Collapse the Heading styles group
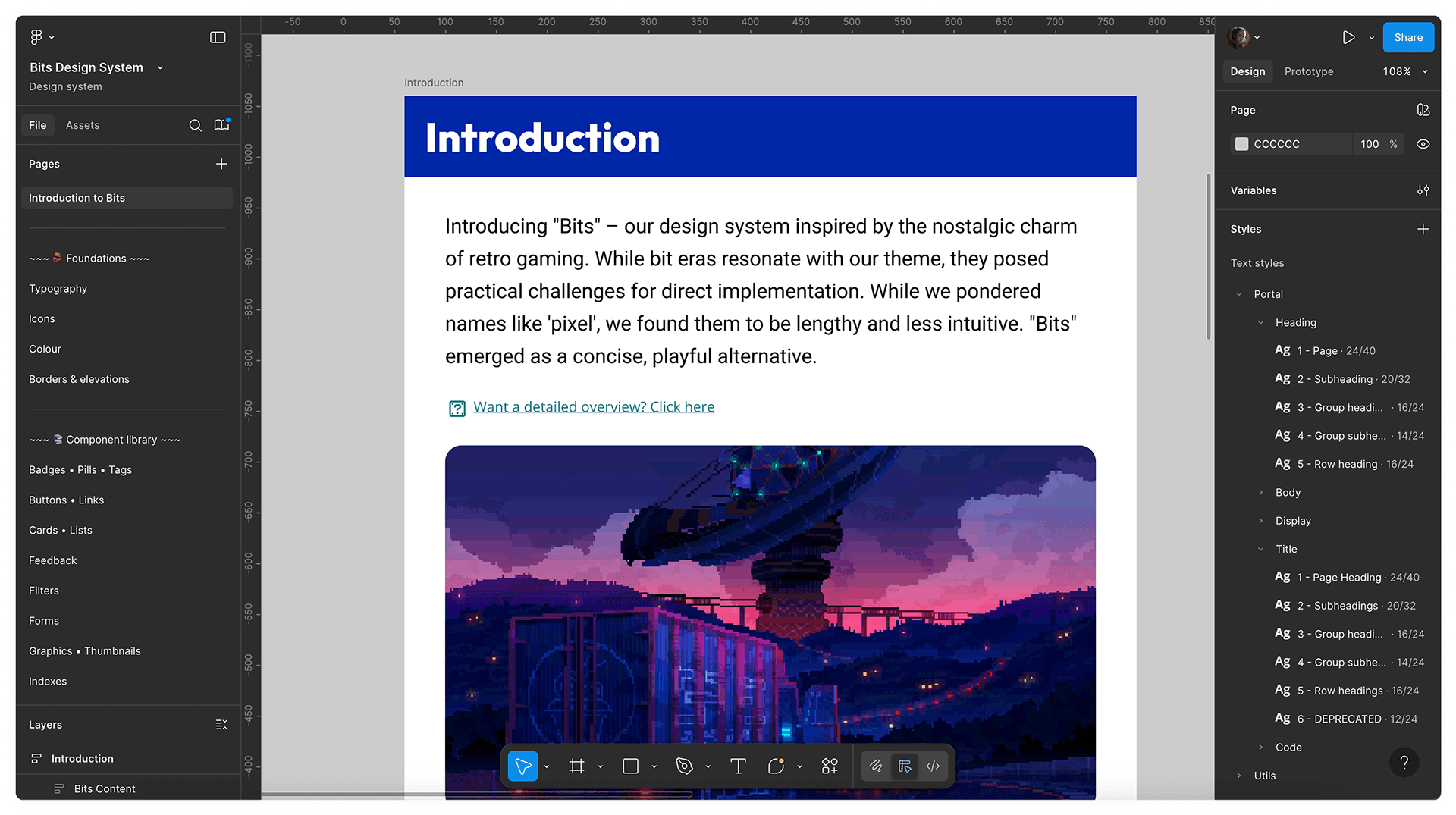 click(1260, 323)
